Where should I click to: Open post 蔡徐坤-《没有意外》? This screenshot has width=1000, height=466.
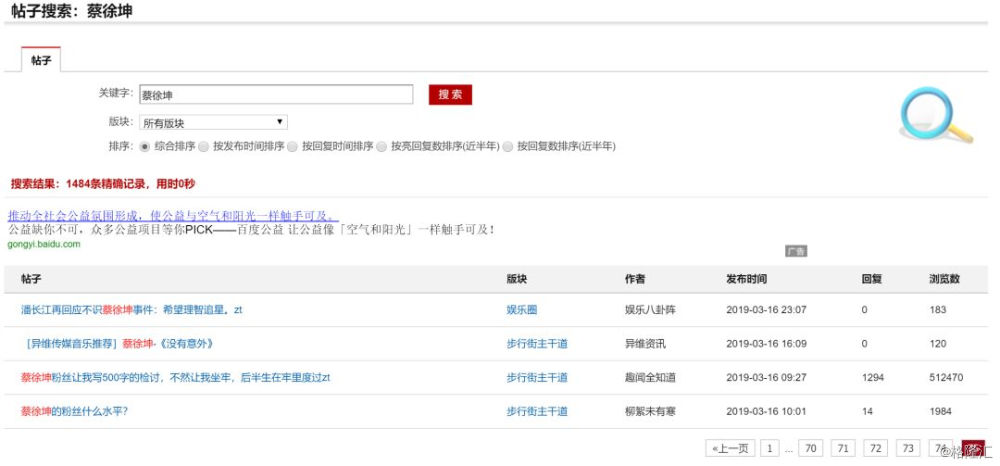120,344
